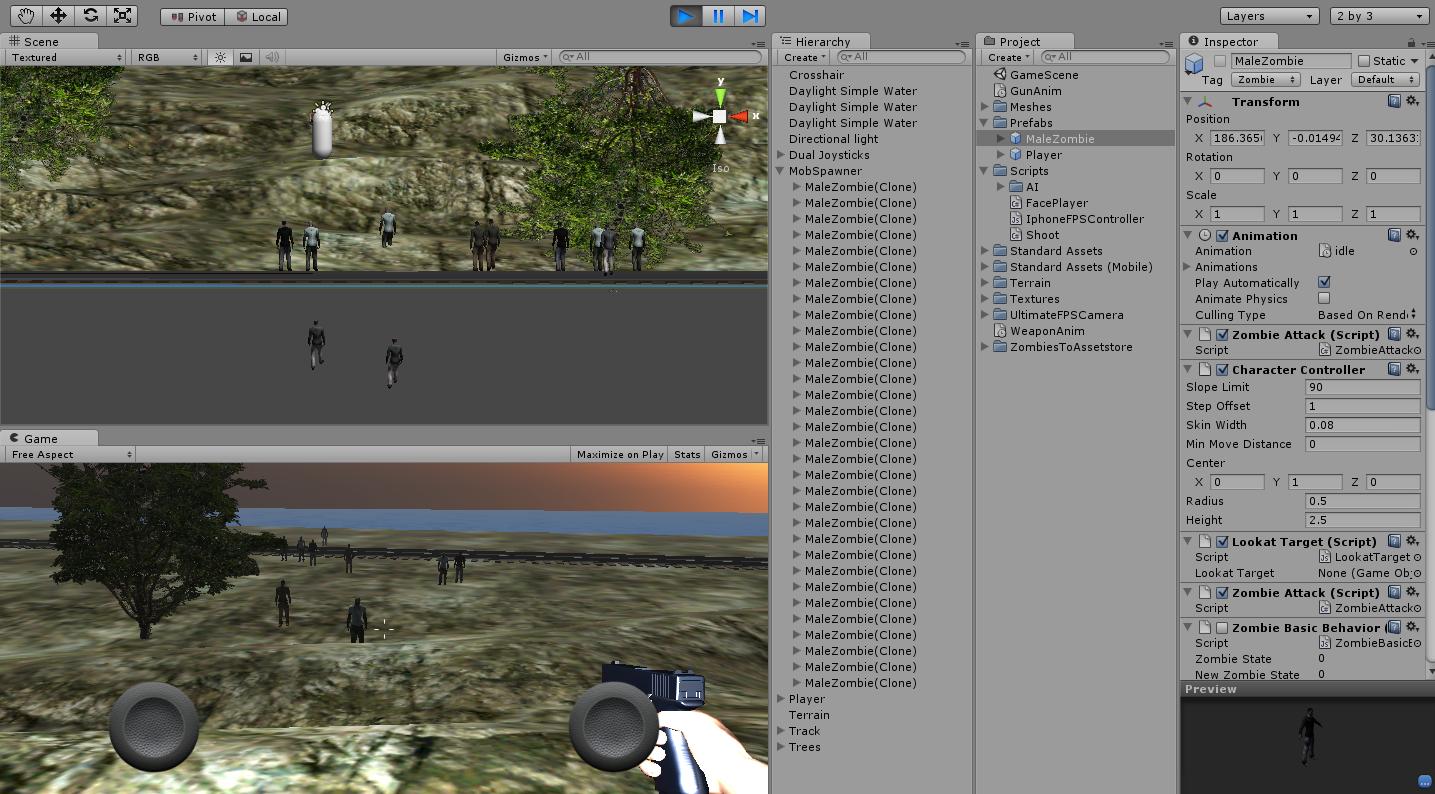
Task: Pause the running game
Action: (x=718, y=15)
